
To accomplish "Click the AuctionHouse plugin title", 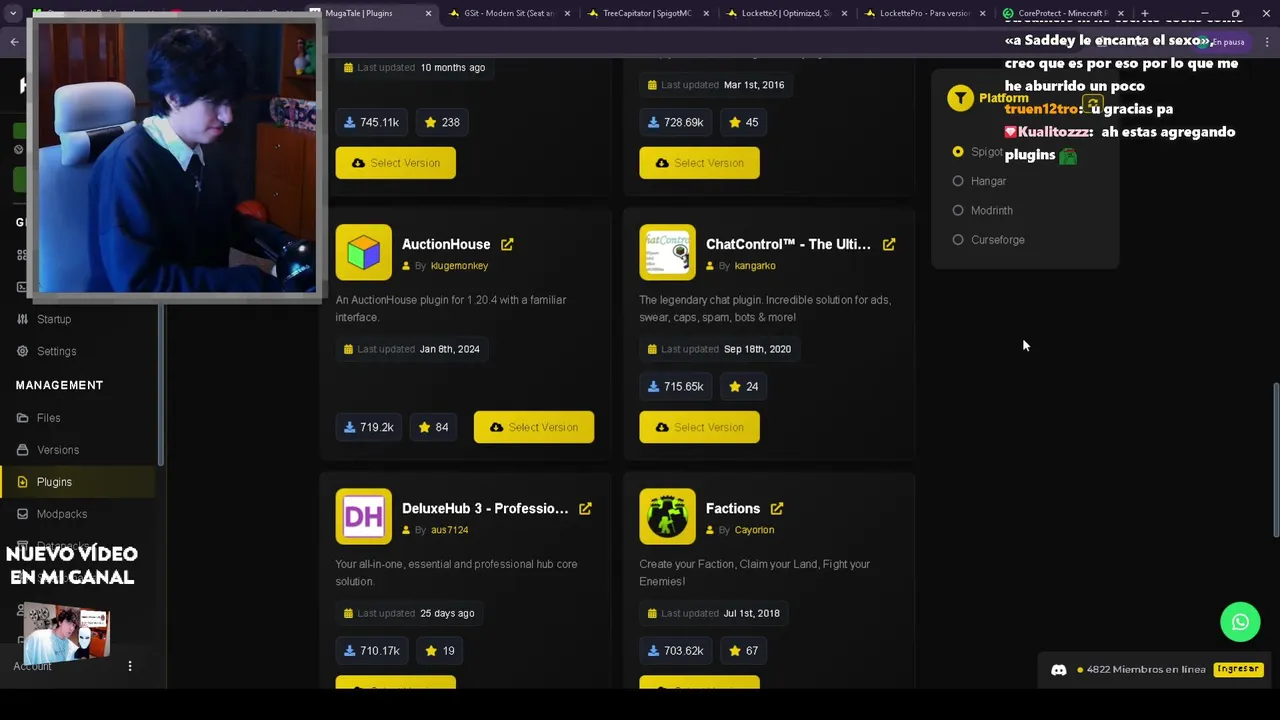I will [446, 244].
